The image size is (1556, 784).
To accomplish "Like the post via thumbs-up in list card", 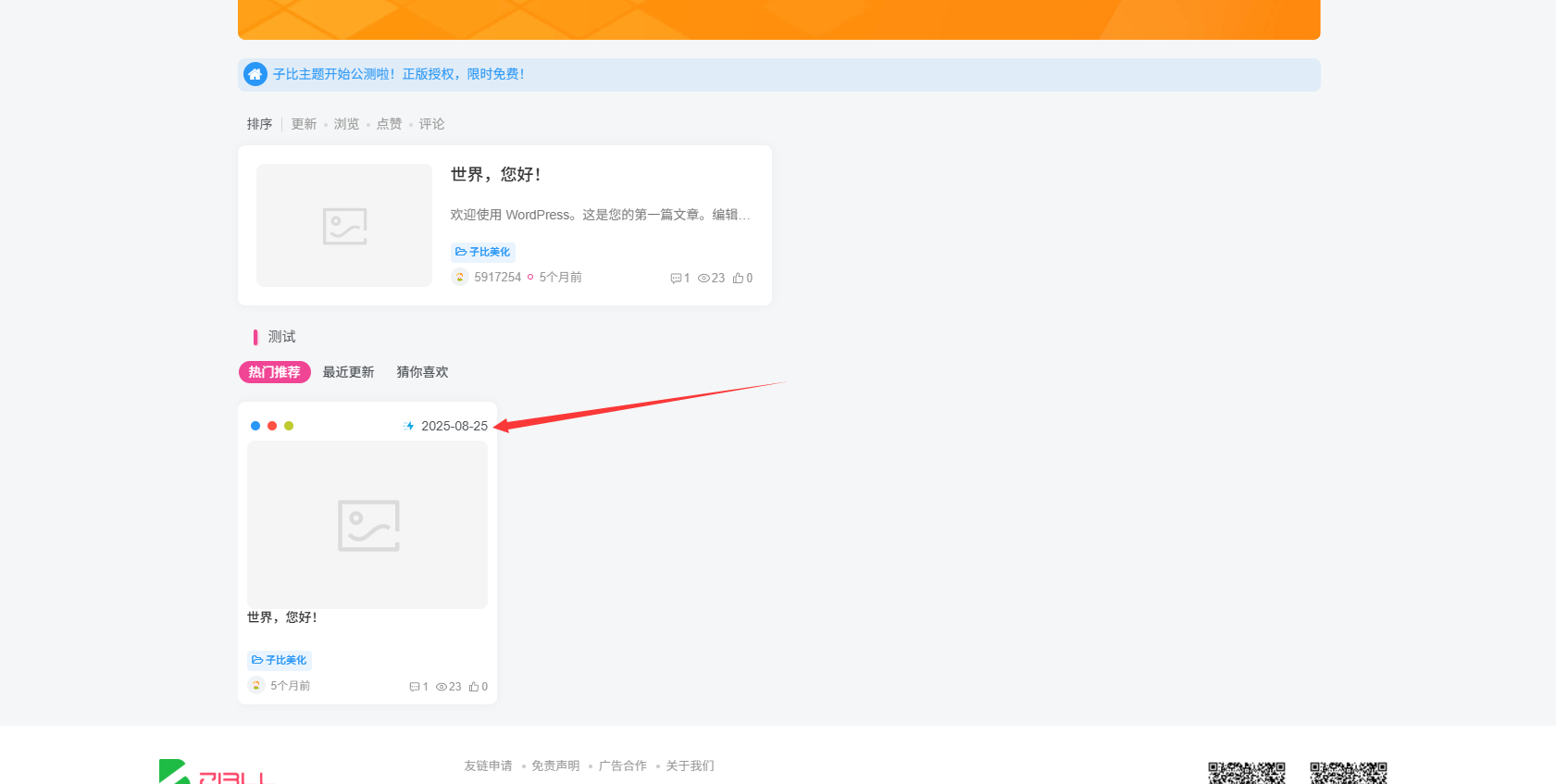I will tap(738, 278).
